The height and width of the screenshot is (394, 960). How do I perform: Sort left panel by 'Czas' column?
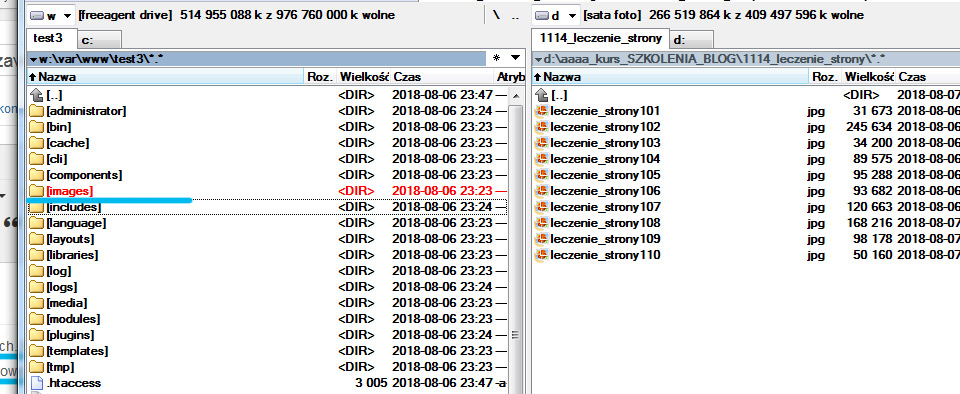coord(442,77)
